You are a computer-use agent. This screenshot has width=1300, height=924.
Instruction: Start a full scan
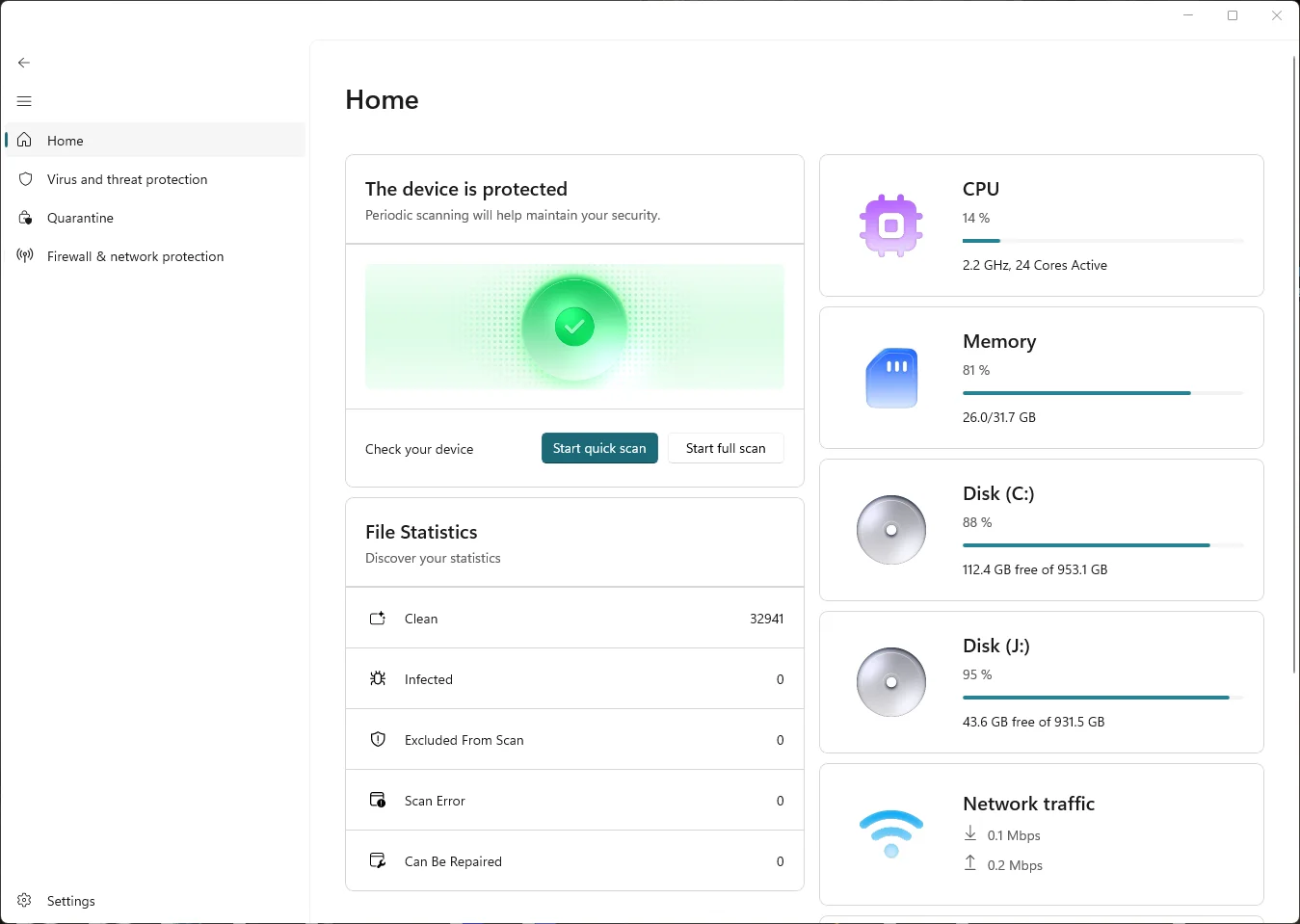726,448
